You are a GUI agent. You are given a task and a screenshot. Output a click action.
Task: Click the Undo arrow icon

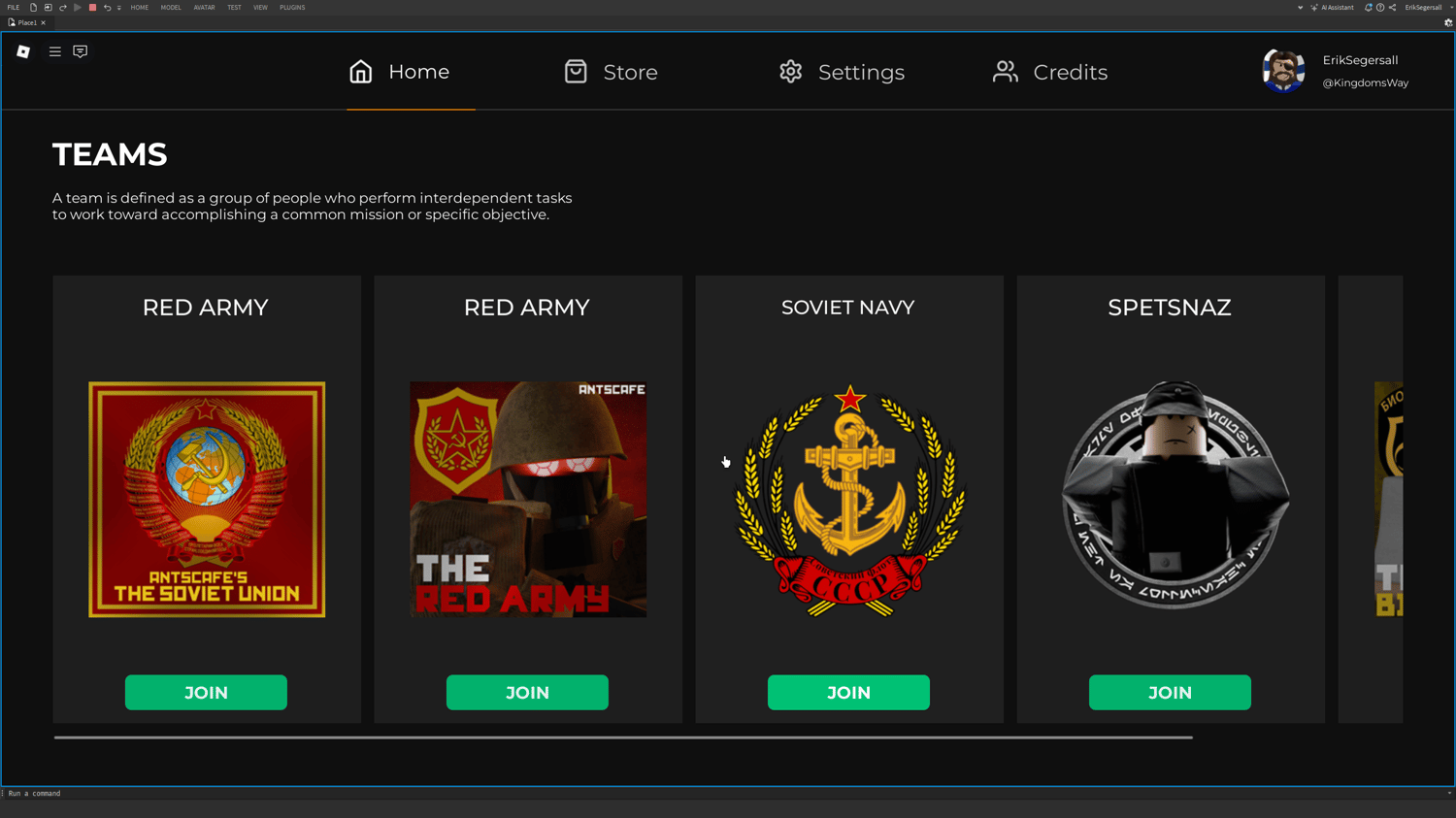pos(107,8)
